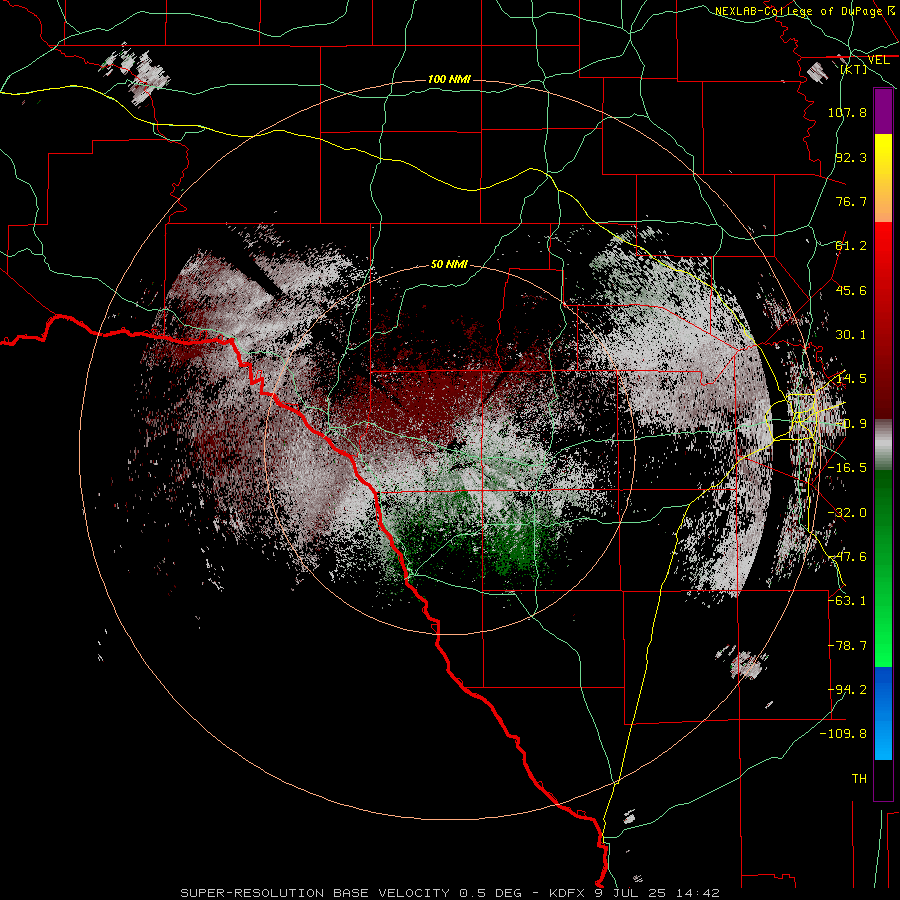Image resolution: width=900 pixels, height=900 pixels.
Task: Click the 92.3 velocity scale value
Action: [851, 157]
